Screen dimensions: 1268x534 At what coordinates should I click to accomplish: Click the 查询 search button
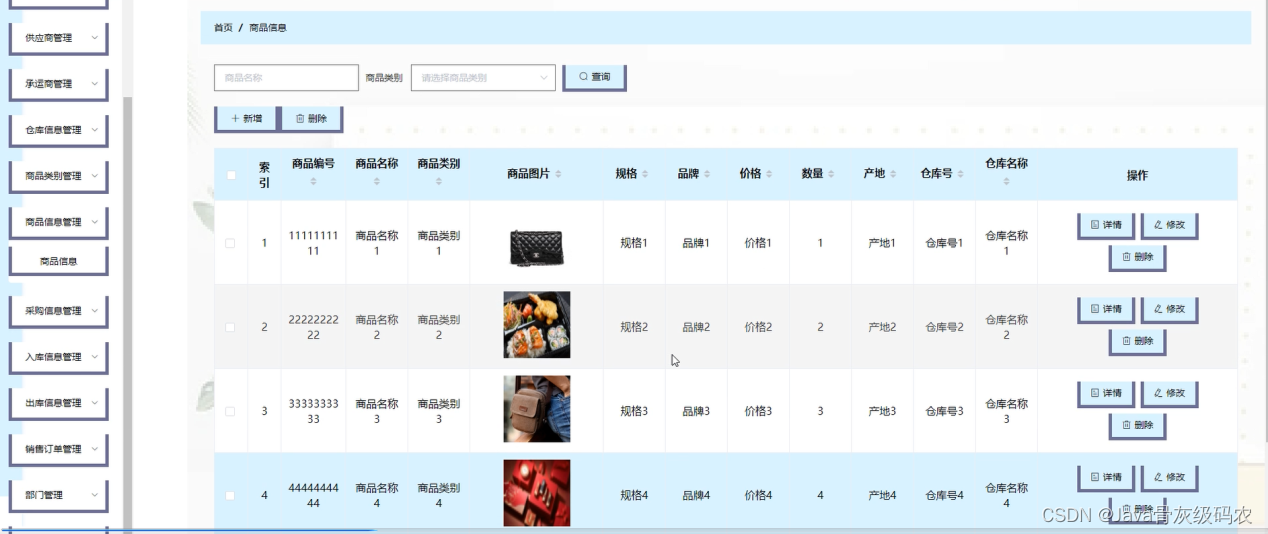click(594, 77)
